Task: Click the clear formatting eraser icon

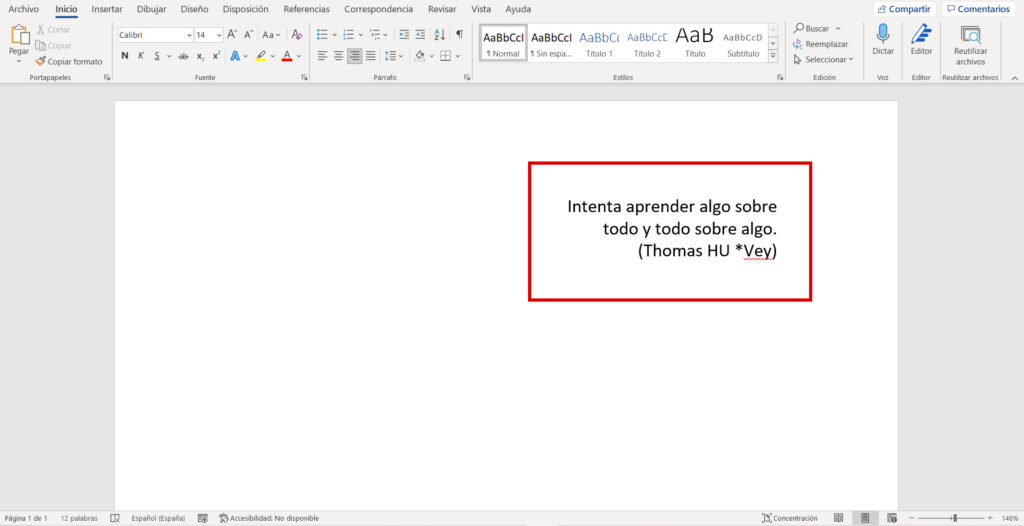Action: pyautogui.click(x=296, y=35)
